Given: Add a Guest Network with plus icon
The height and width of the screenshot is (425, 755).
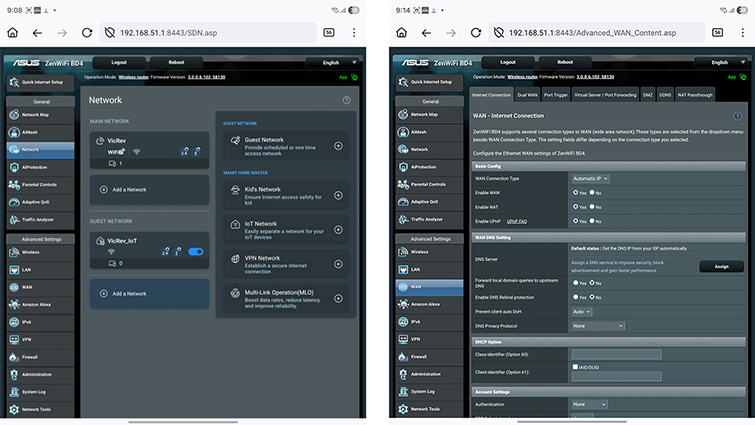Looking at the screenshot, I should tap(338, 146).
